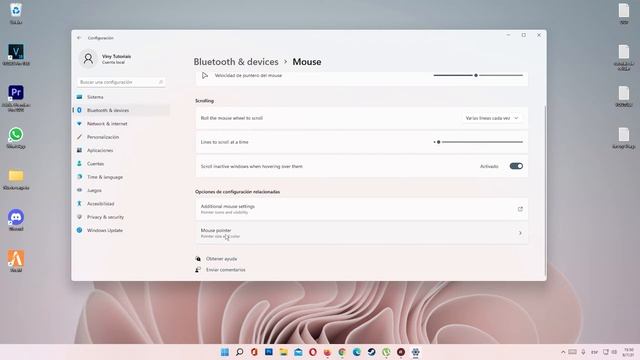Image resolution: width=640 pixels, height=360 pixels.
Task: Open the taskbar clock and date
Action: (628, 352)
